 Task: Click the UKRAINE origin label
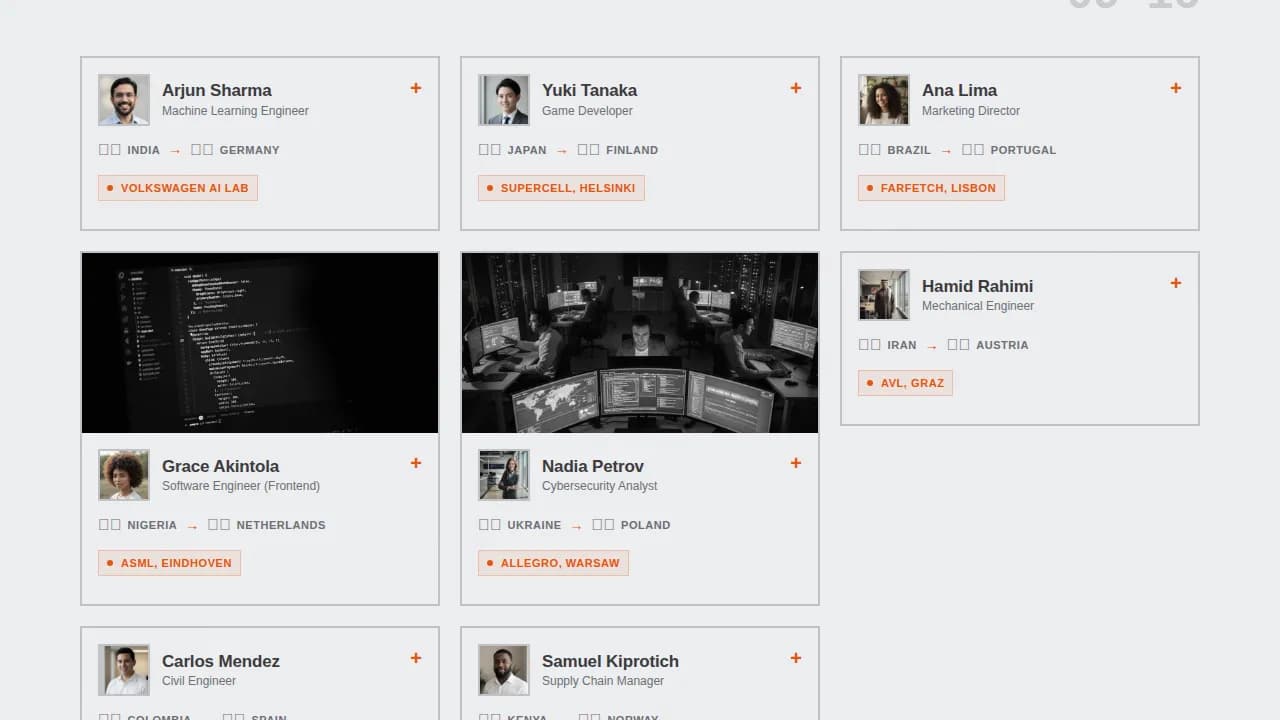534,525
